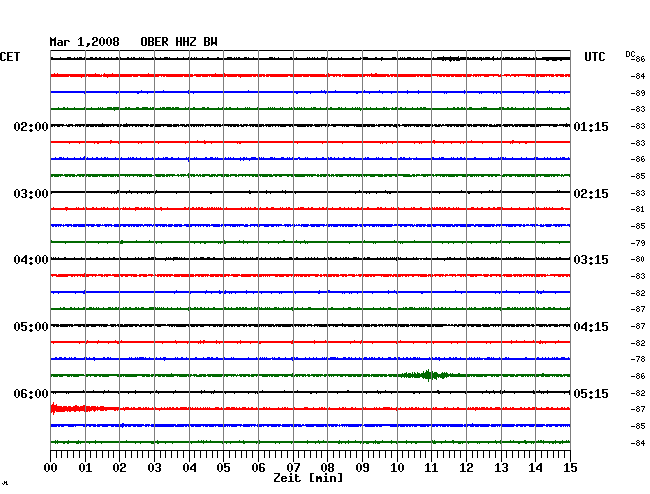Click the top black trace disturbance past minute 11

[451, 59]
